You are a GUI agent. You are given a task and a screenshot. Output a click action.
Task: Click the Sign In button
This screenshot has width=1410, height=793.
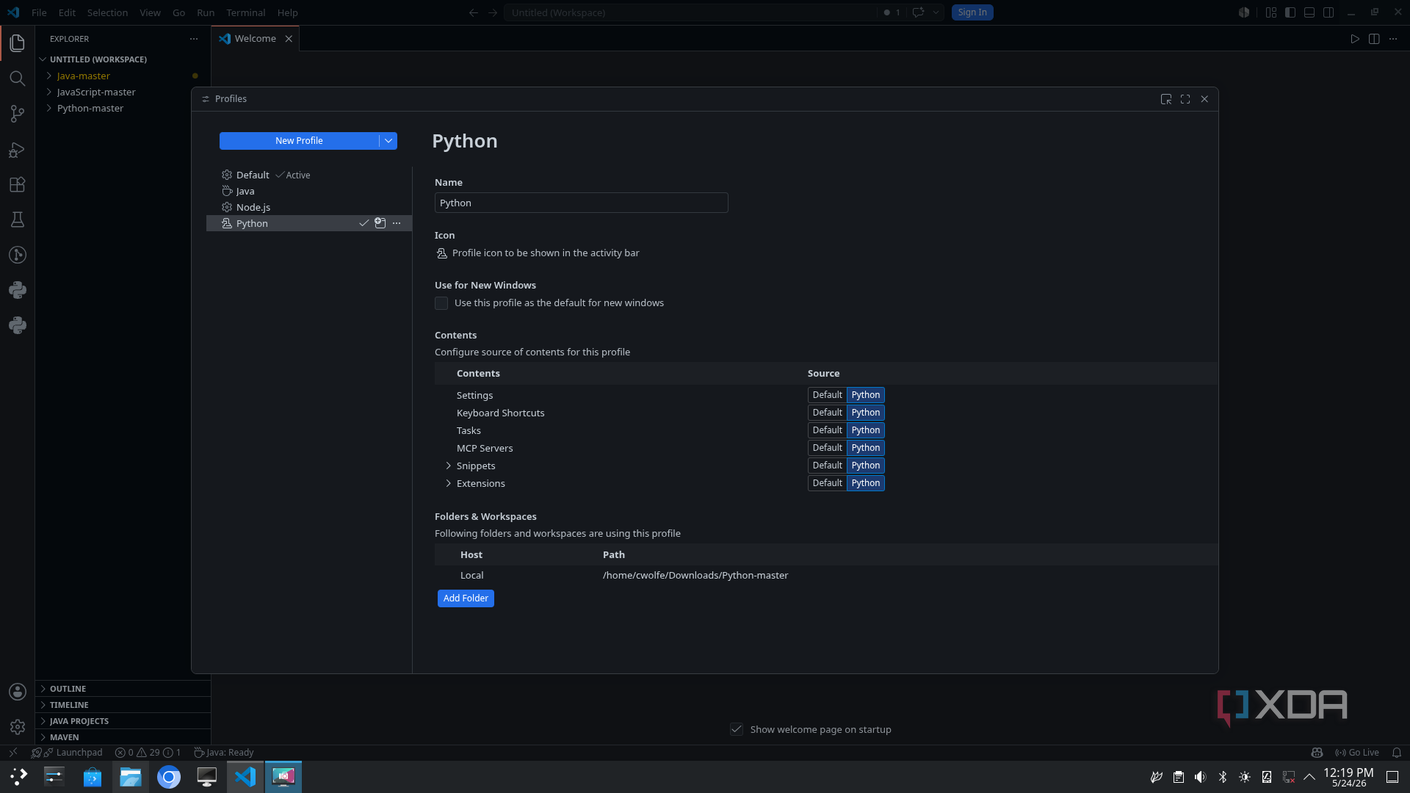point(972,12)
